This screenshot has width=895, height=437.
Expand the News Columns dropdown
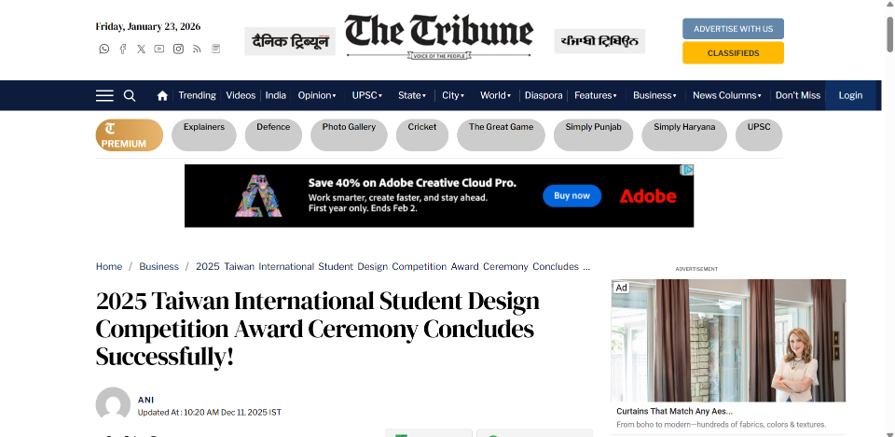point(727,96)
